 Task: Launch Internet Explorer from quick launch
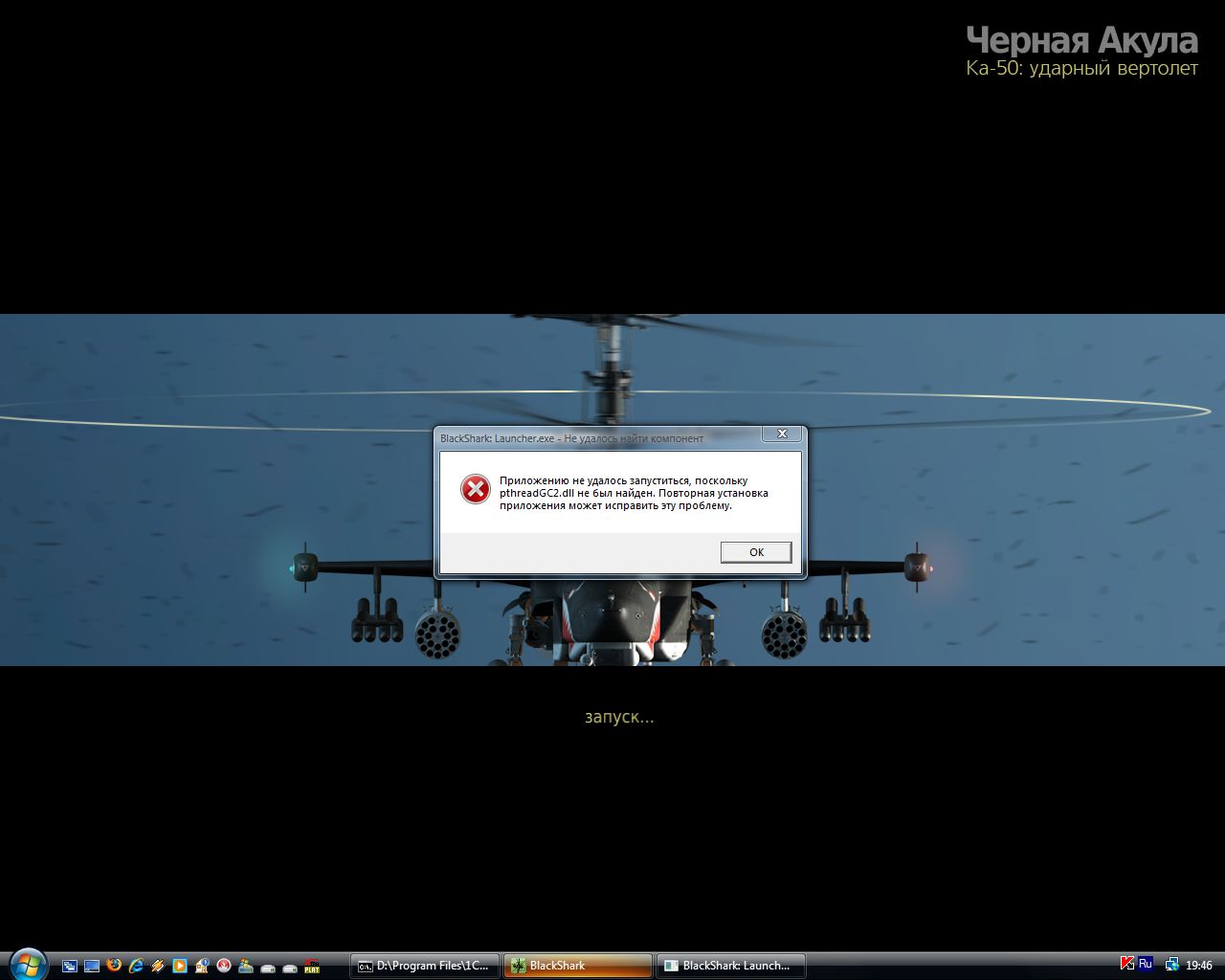pyautogui.click(x=136, y=966)
